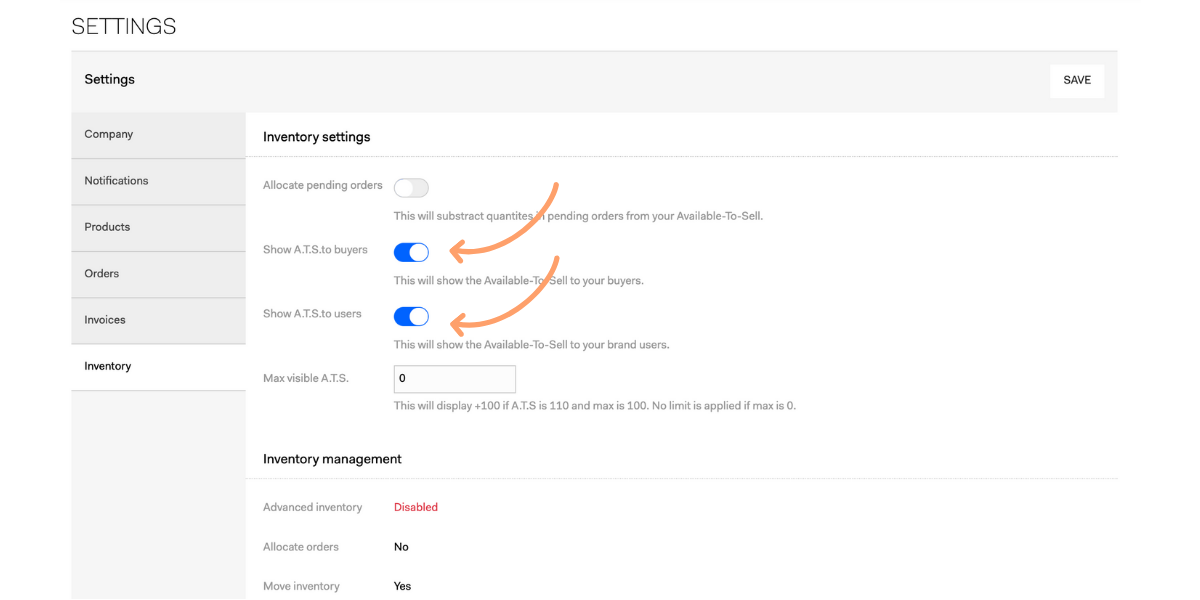Focus the Max visible A.T.S. input field
The height and width of the screenshot is (600, 1200).
pyautogui.click(x=455, y=379)
